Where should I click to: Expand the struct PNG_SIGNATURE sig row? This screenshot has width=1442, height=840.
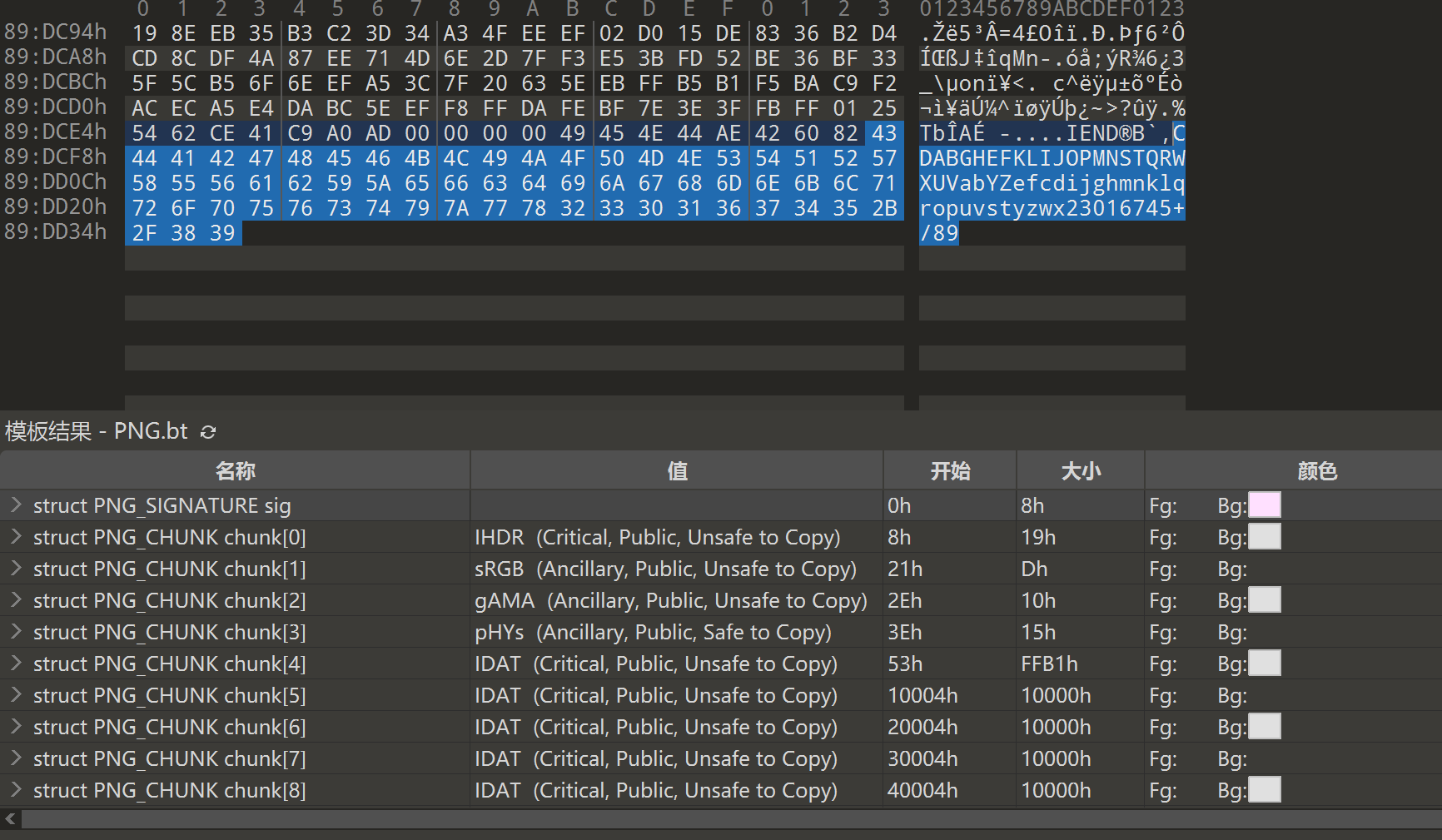coord(16,504)
